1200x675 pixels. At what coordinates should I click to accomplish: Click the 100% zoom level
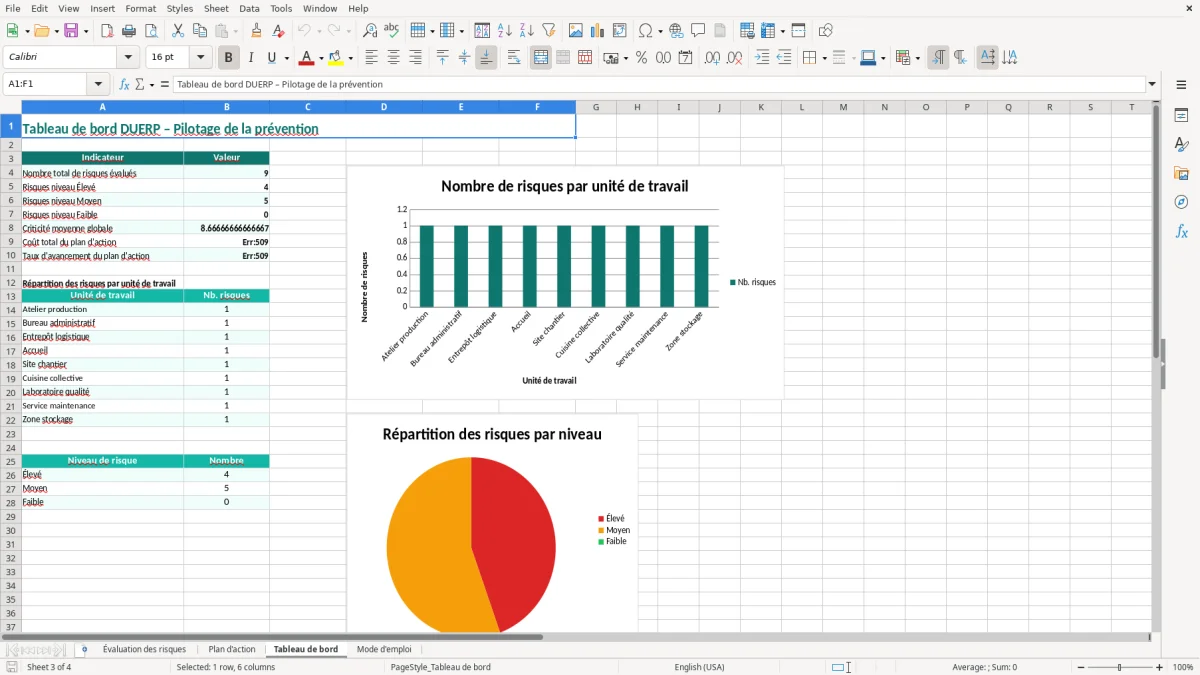pyautogui.click(x=1183, y=667)
